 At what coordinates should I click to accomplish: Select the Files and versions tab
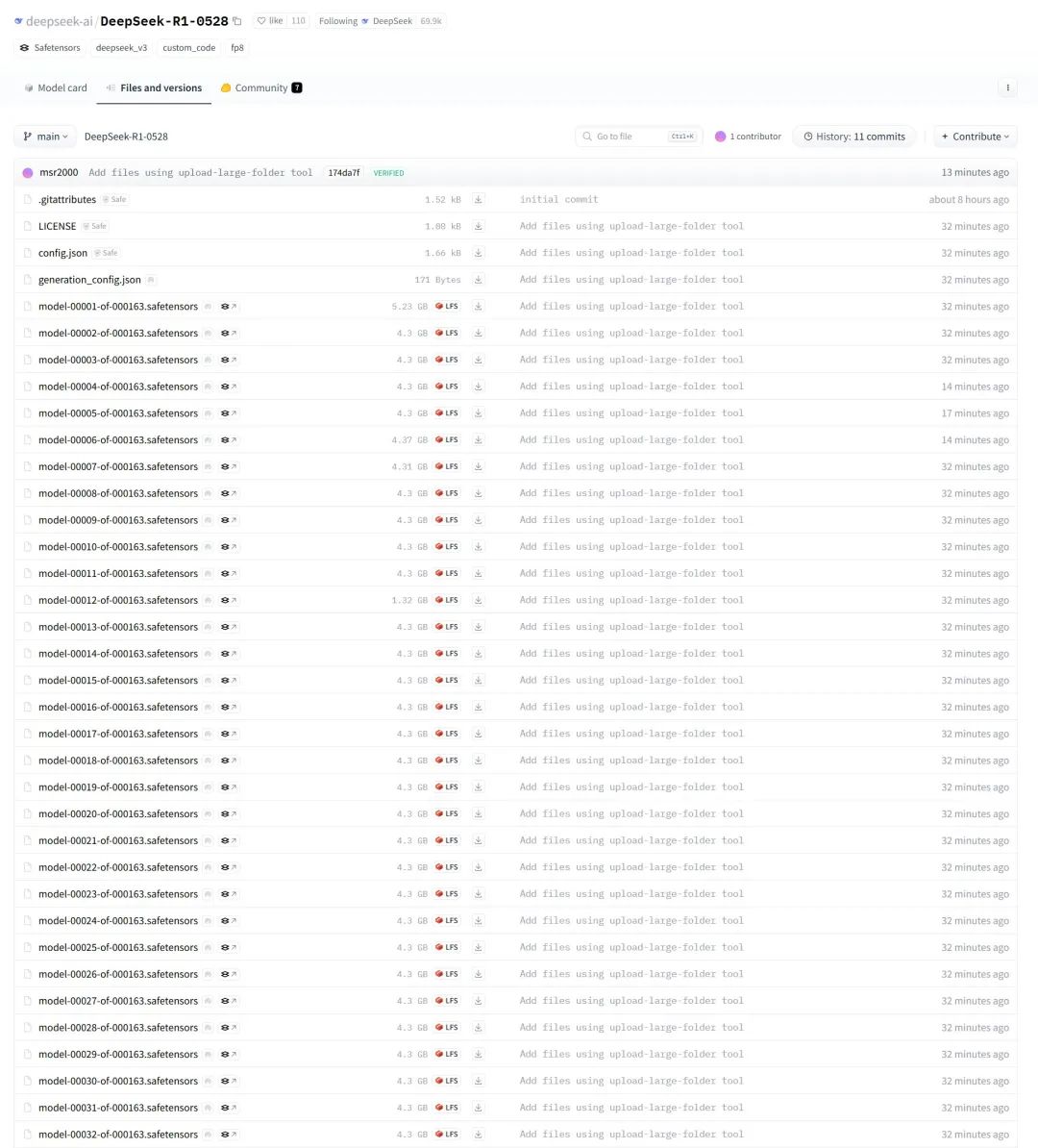[x=155, y=87]
